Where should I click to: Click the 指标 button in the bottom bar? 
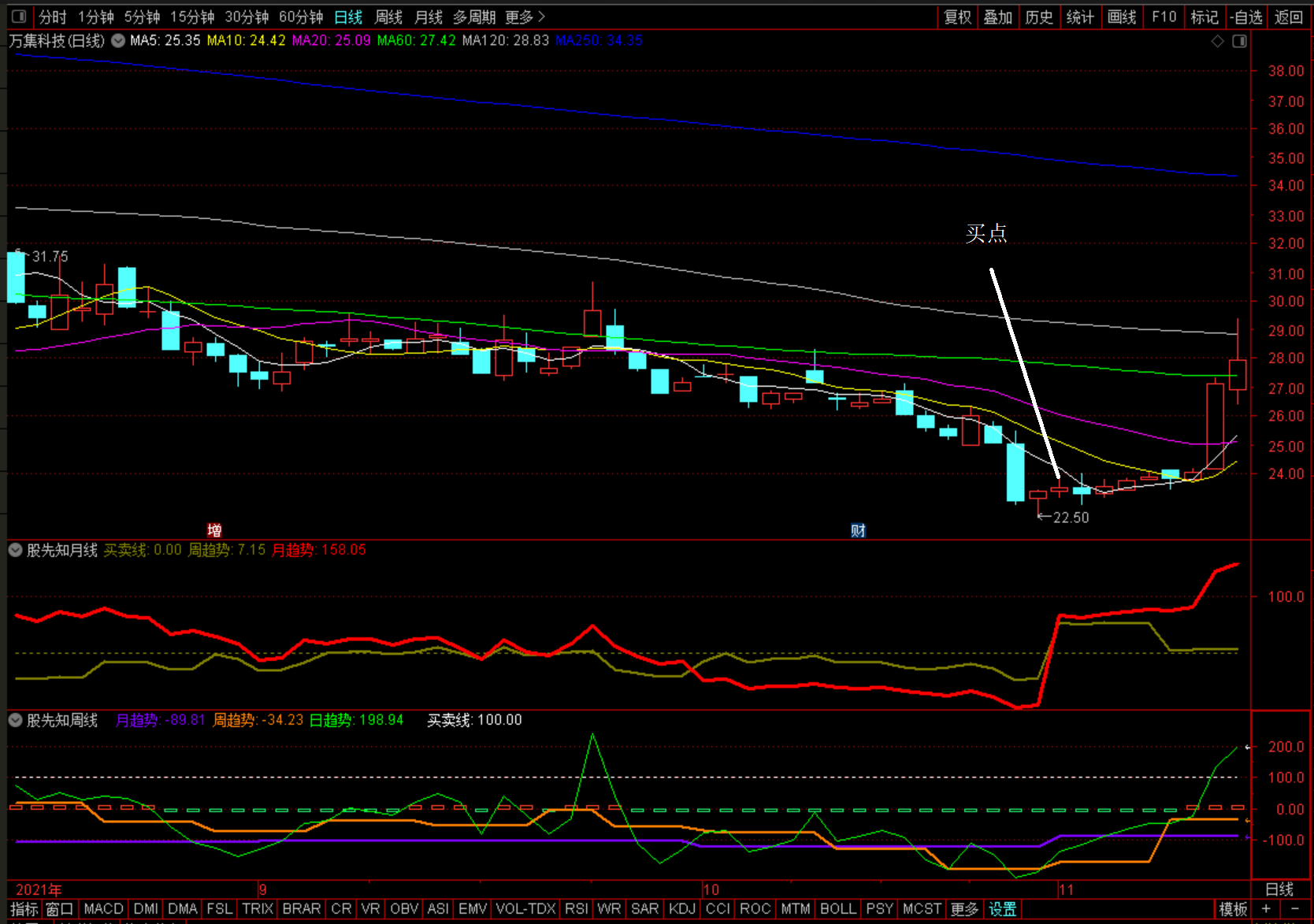pos(24,909)
